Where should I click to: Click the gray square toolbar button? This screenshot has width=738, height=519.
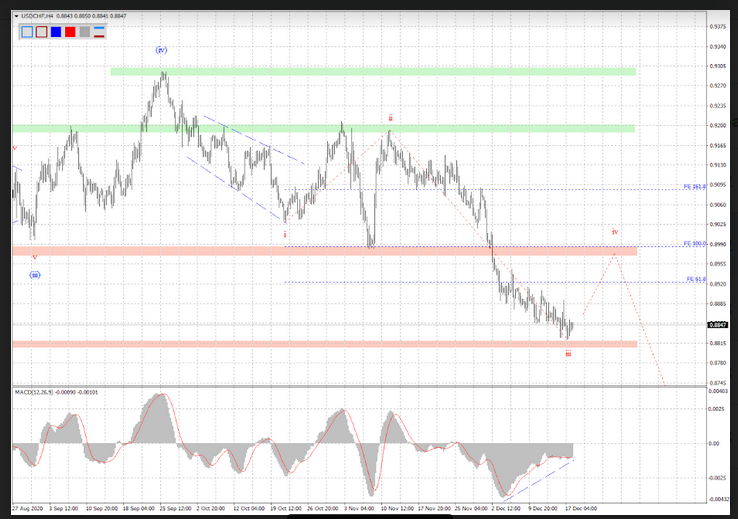(85, 31)
